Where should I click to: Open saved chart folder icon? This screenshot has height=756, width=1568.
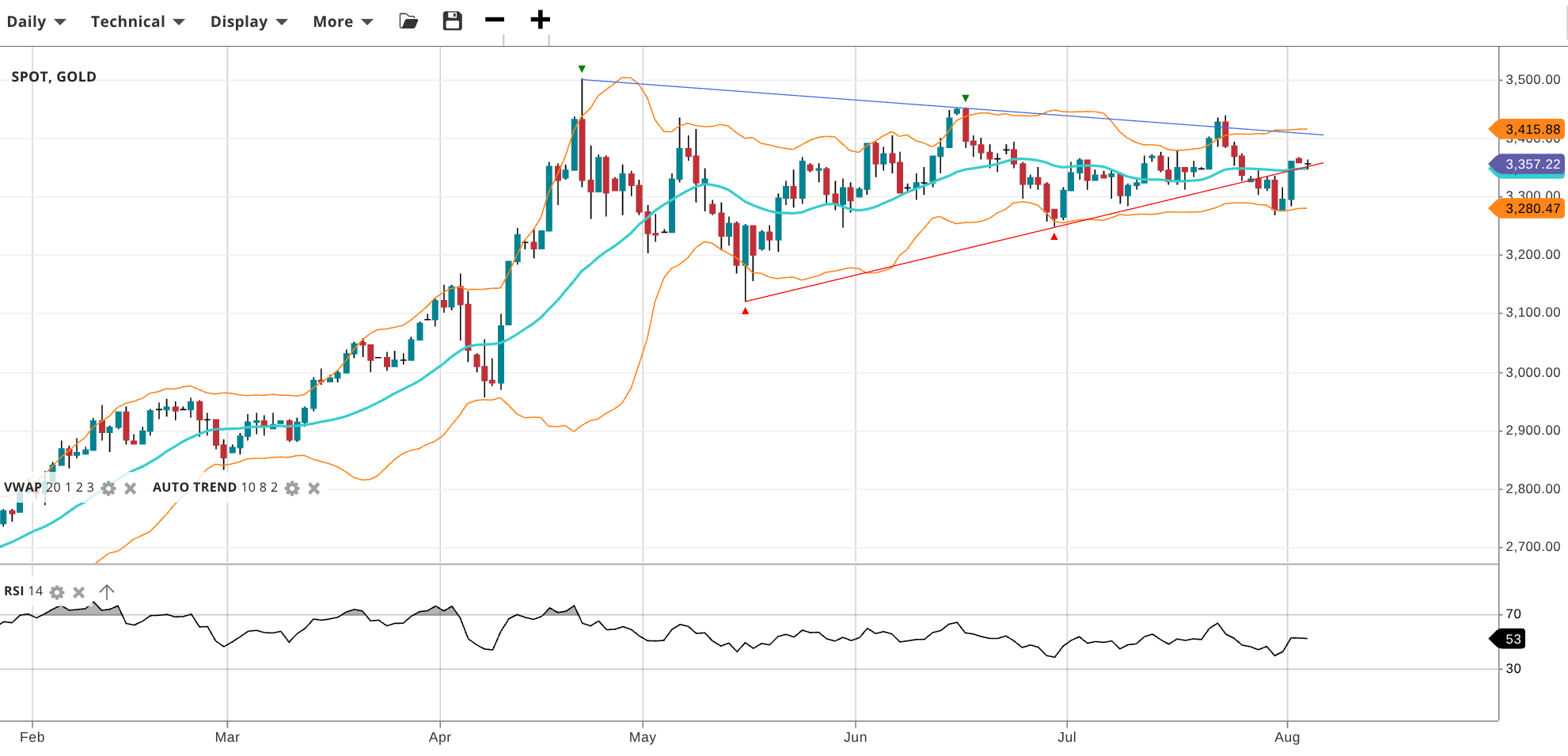[x=408, y=21]
